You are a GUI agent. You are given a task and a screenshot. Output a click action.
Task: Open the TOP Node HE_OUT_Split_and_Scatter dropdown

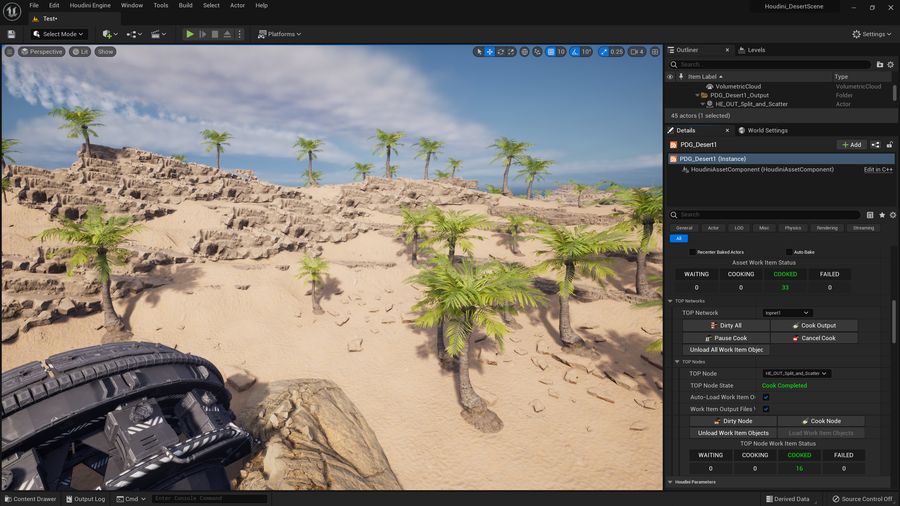coord(797,373)
